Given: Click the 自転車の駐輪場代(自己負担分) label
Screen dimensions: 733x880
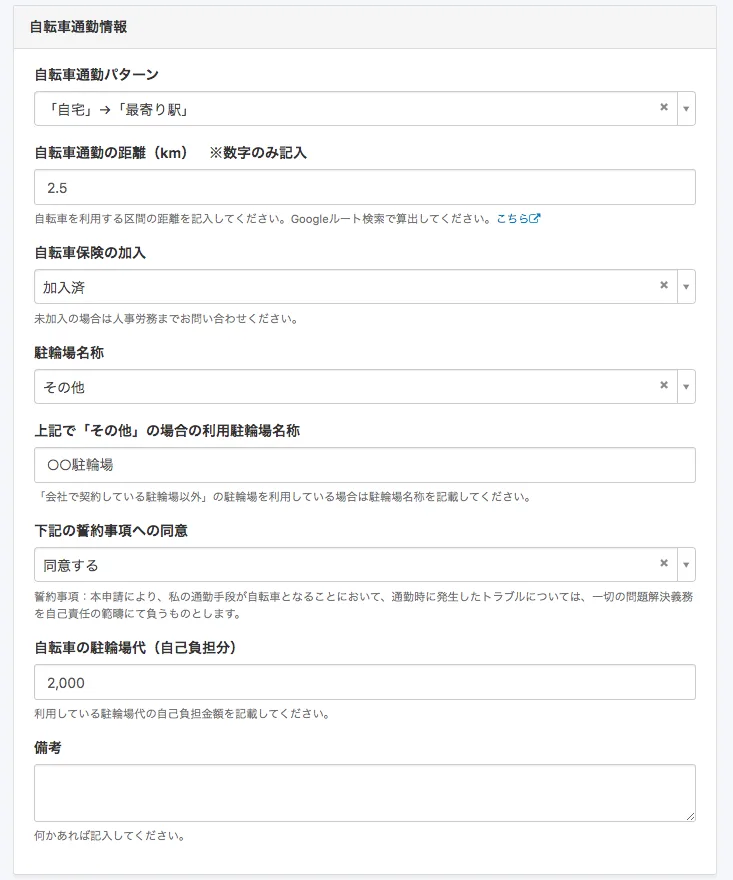Looking at the screenshot, I should (x=135, y=647).
